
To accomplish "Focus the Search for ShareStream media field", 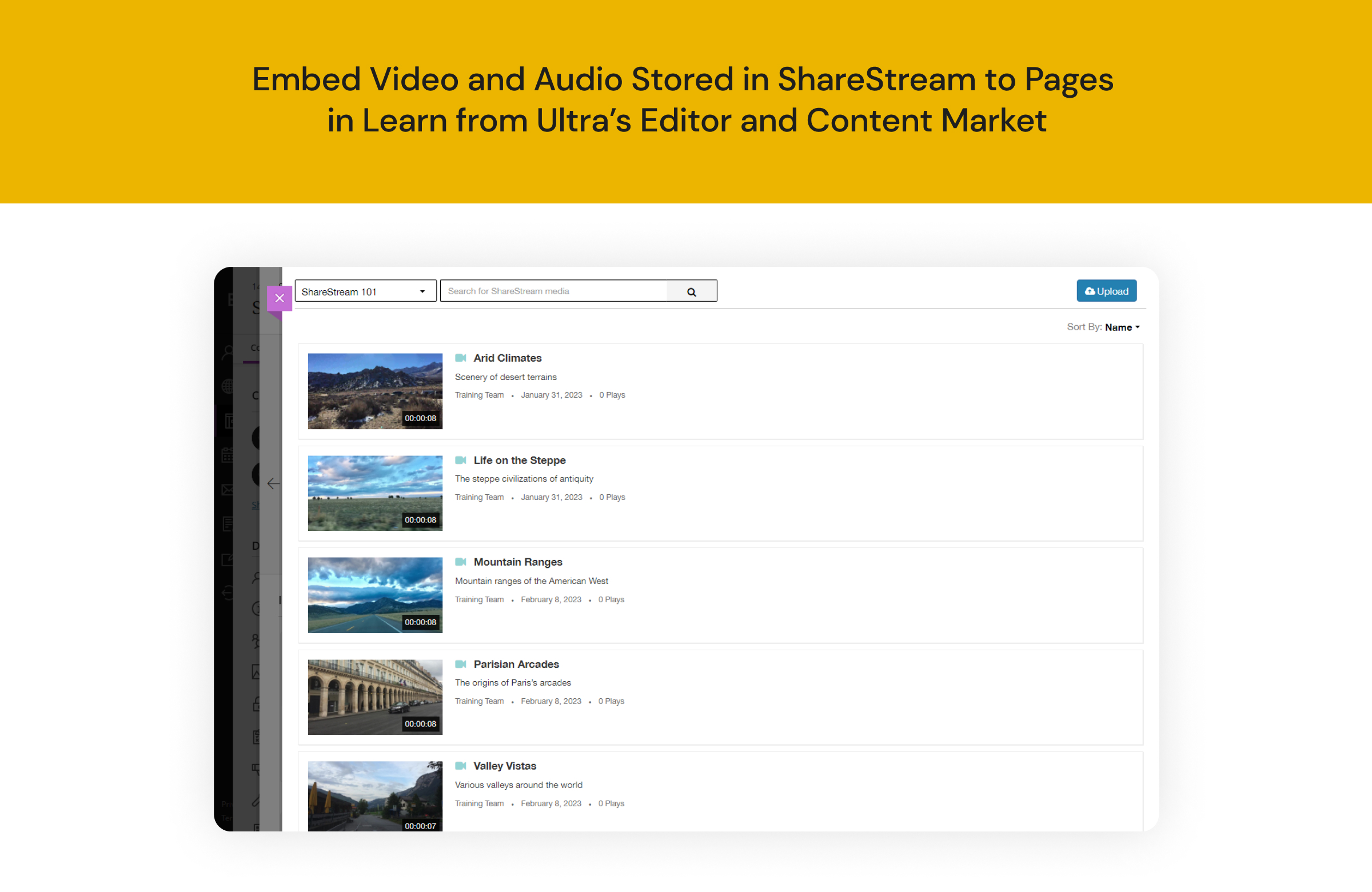I will point(553,291).
